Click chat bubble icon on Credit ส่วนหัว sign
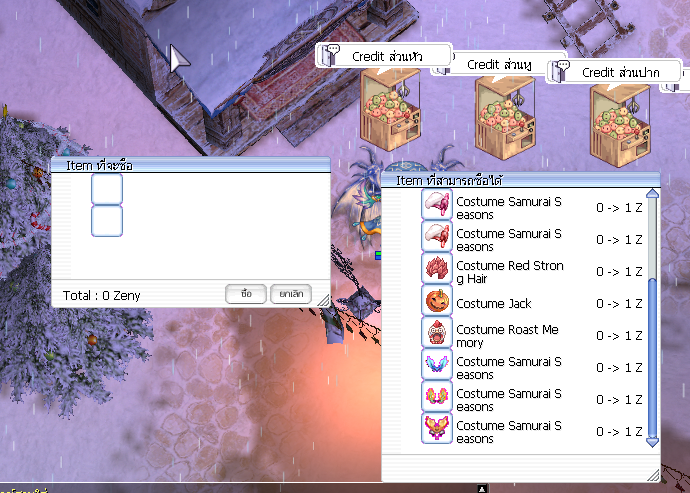 (333, 56)
